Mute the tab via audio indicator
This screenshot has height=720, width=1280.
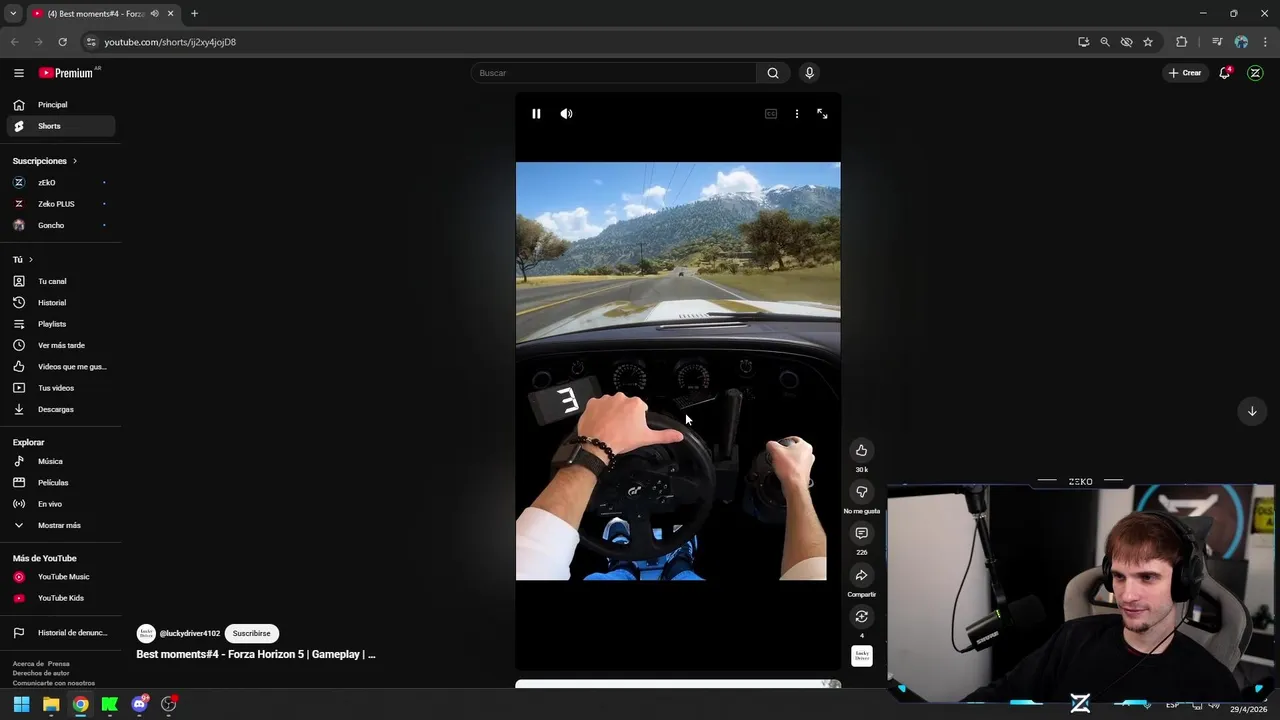pyautogui.click(x=154, y=13)
